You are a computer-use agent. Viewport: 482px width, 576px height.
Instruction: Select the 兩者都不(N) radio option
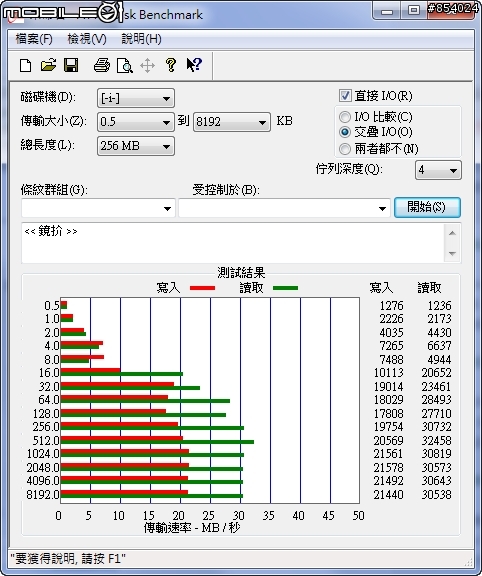(x=345, y=149)
